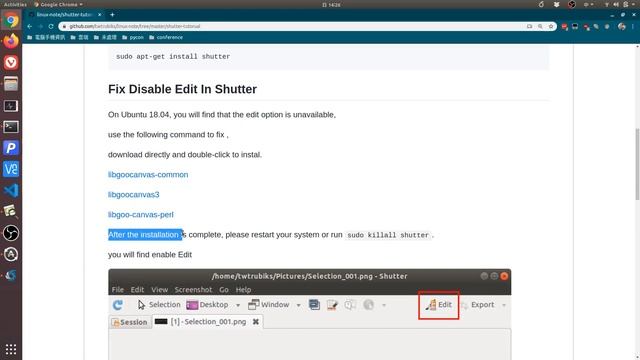Close the linux-note/shutter tab
Screen dimensions: 640x360
pos(100,15)
